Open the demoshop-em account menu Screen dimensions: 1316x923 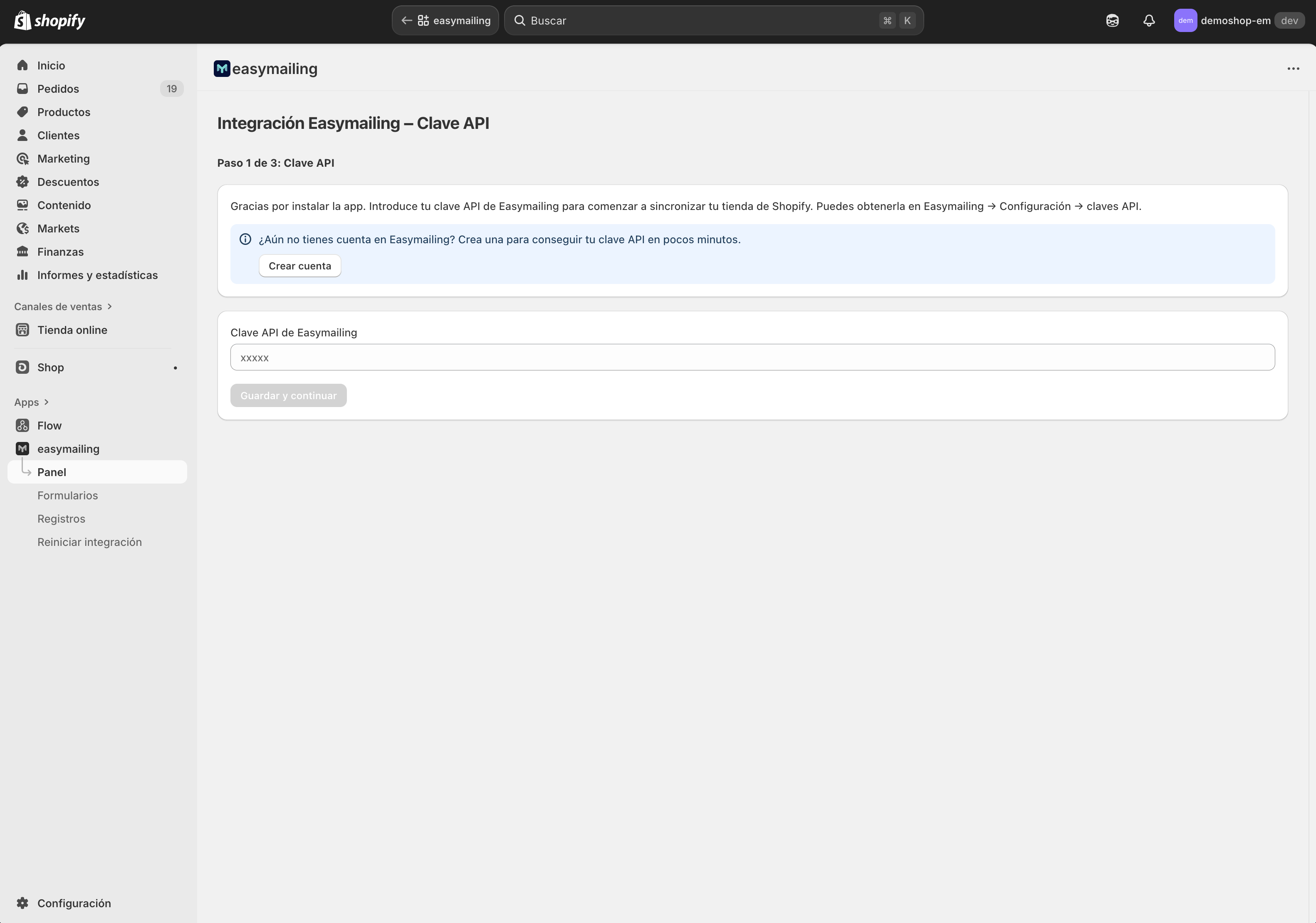click(x=1239, y=21)
